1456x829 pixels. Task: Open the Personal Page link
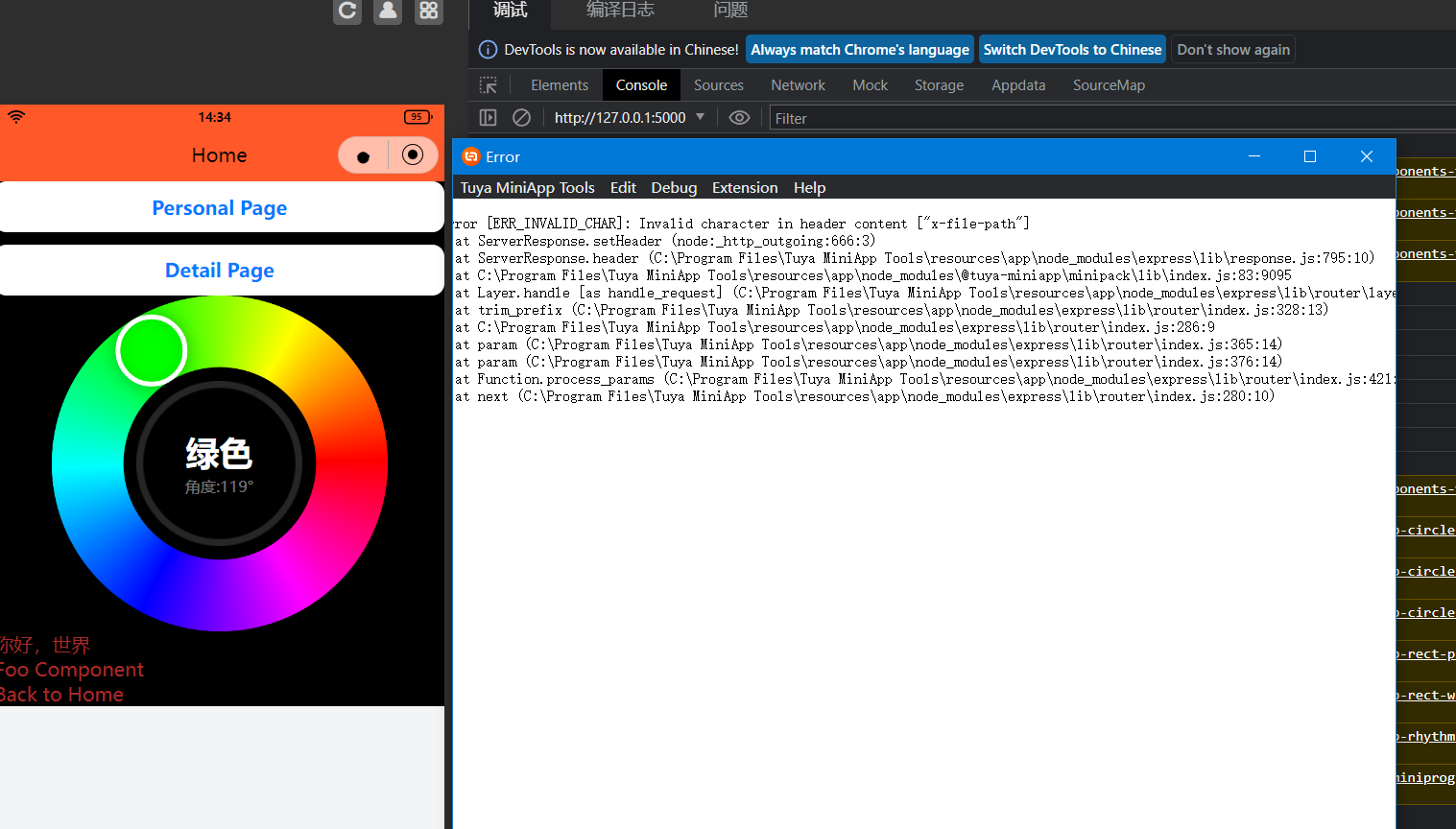220,208
